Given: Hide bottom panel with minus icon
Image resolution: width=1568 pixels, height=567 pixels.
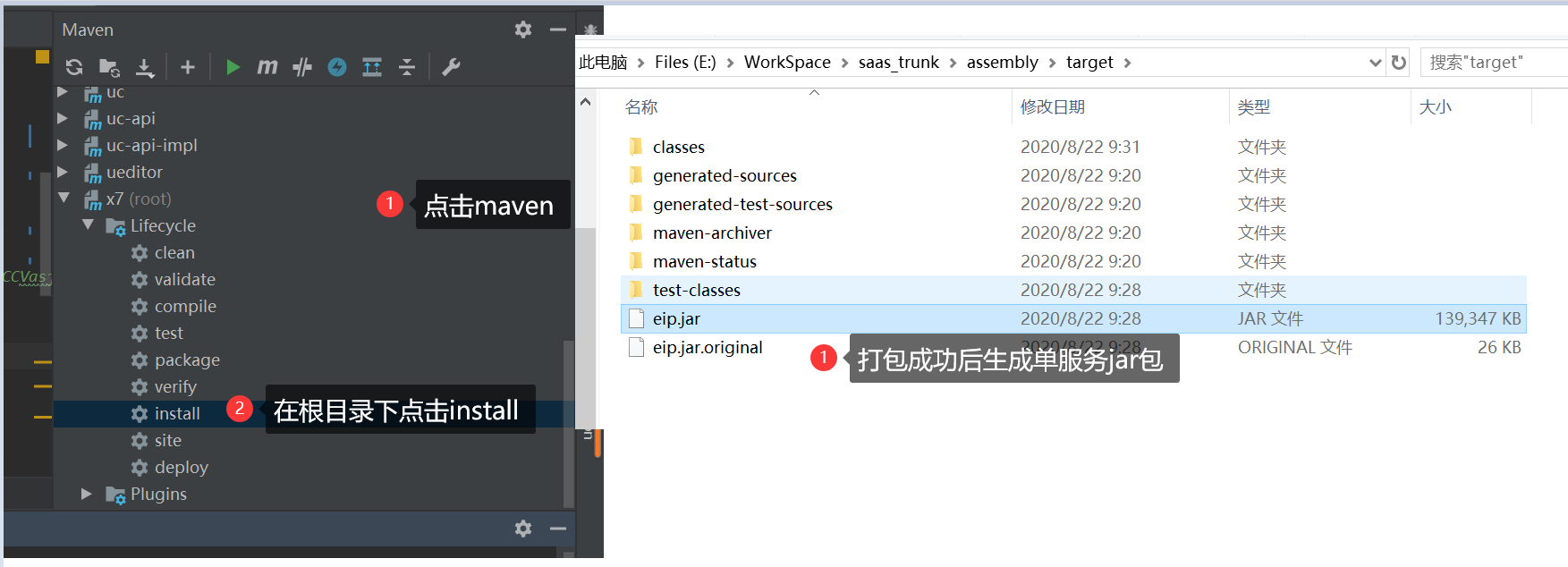Looking at the screenshot, I should click(x=558, y=529).
